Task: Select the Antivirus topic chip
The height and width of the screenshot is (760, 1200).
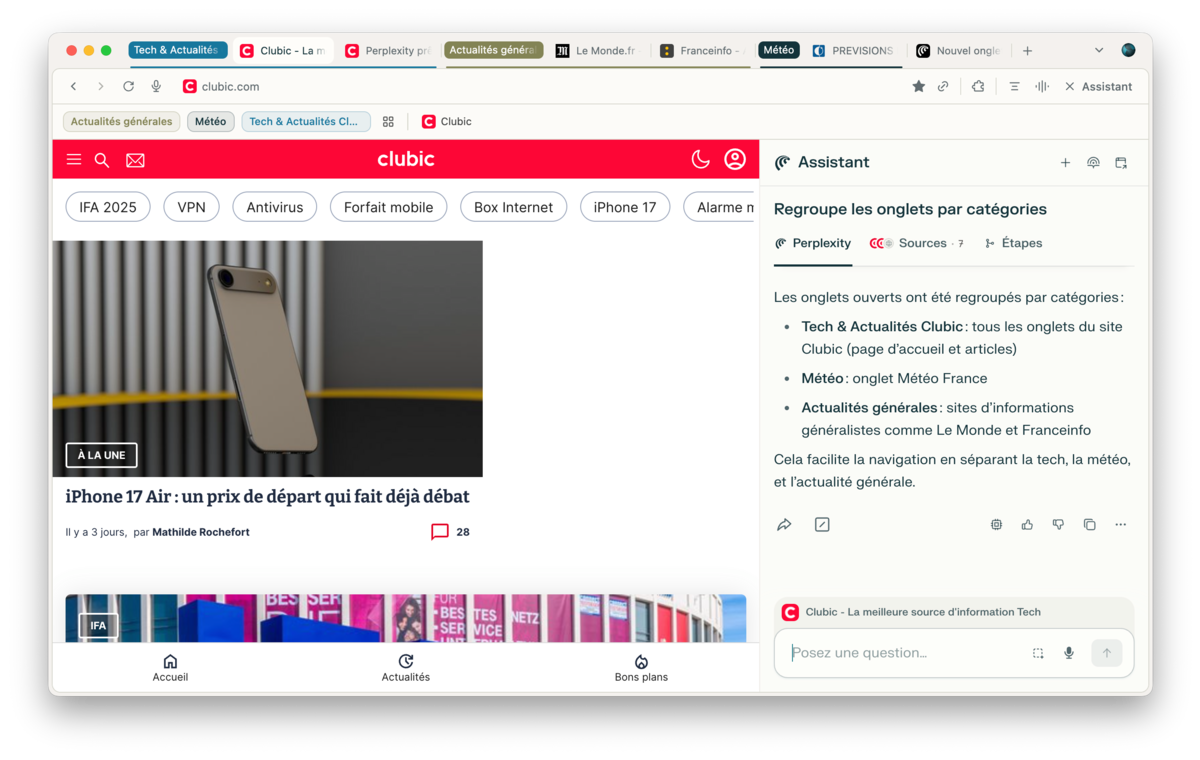Action: pyautogui.click(x=274, y=207)
